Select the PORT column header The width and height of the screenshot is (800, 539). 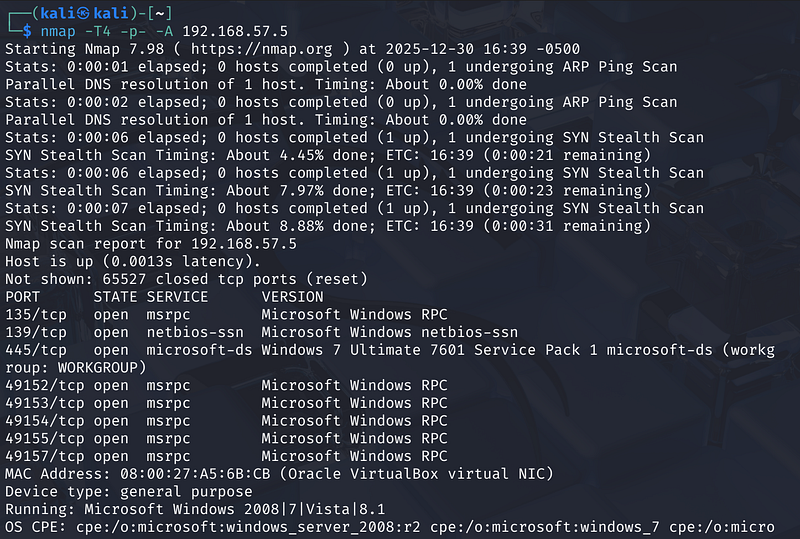tap(23, 296)
